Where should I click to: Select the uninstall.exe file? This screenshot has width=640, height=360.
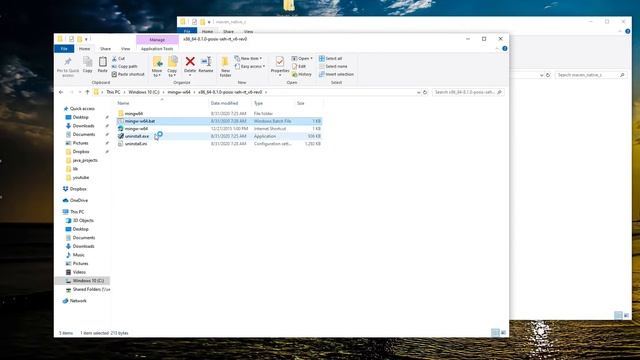(219, 136)
